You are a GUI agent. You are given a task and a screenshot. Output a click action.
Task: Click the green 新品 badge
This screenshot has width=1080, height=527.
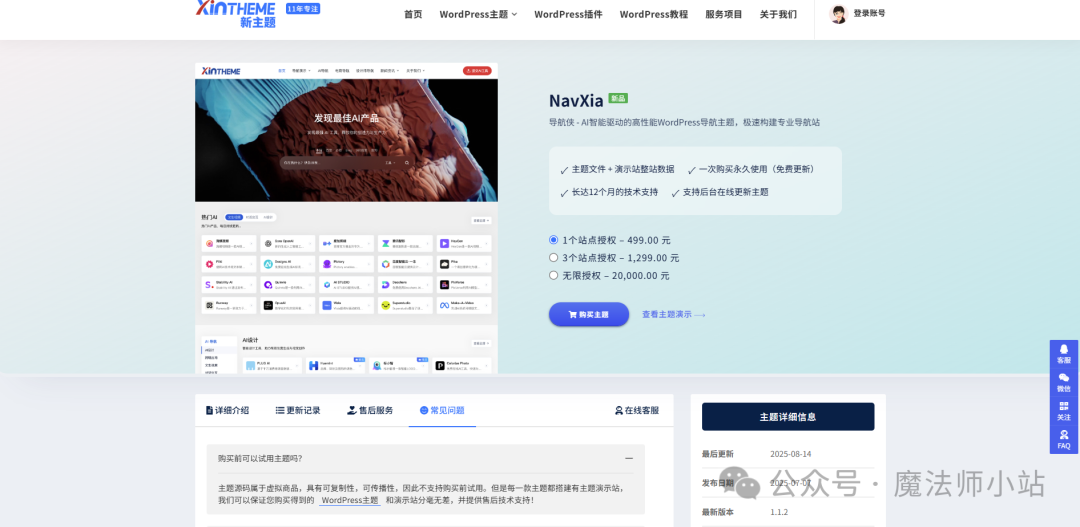(618, 99)
